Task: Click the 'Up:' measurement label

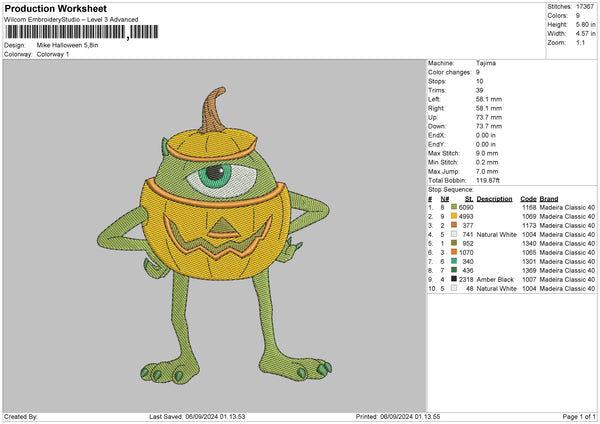Action: pos(432,117)
